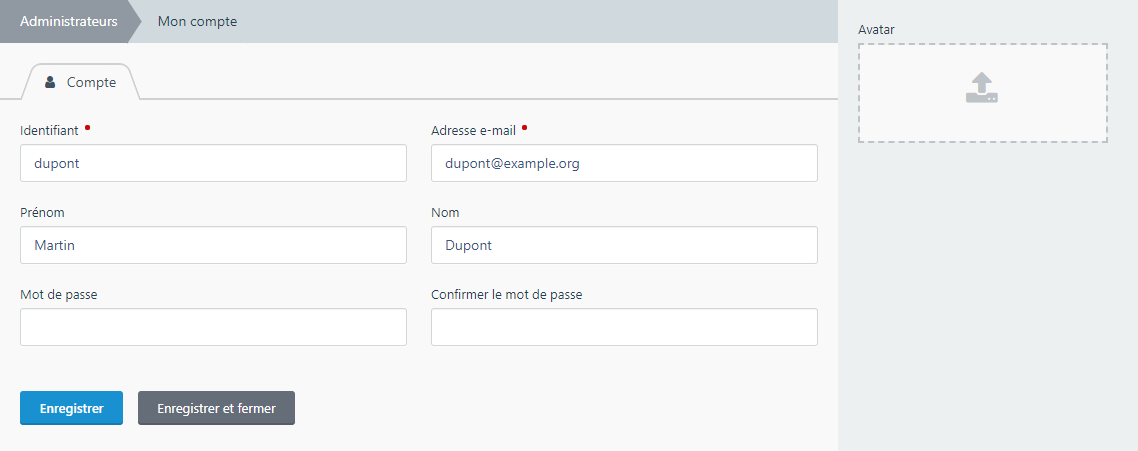Go to the Administrateurs breadcrumb
1138x451 pixels.
tap(68, 21)
